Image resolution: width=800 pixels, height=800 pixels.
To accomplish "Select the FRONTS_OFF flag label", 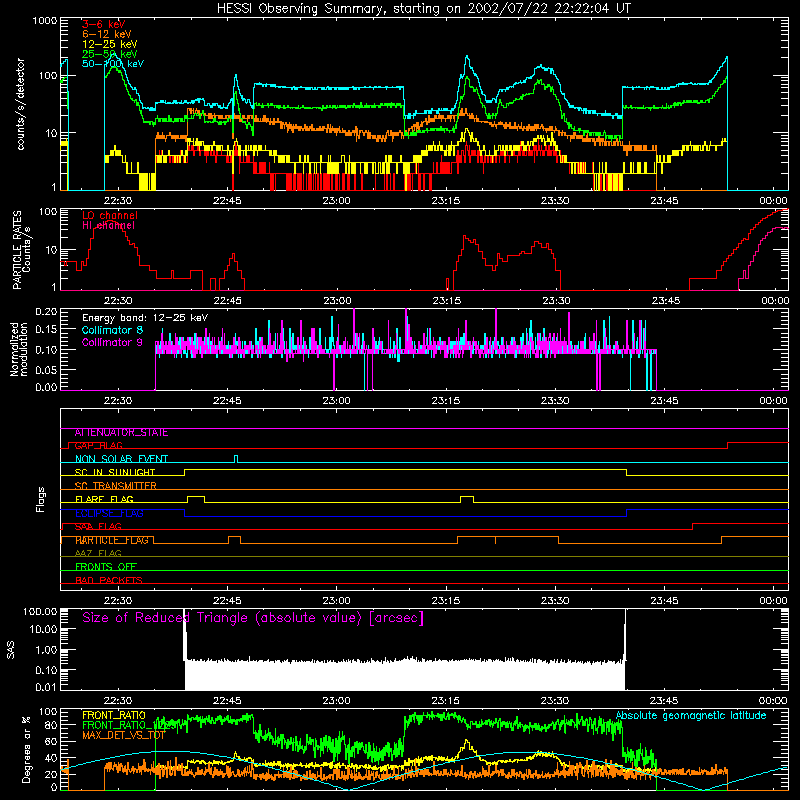I will tap(106, 567).
